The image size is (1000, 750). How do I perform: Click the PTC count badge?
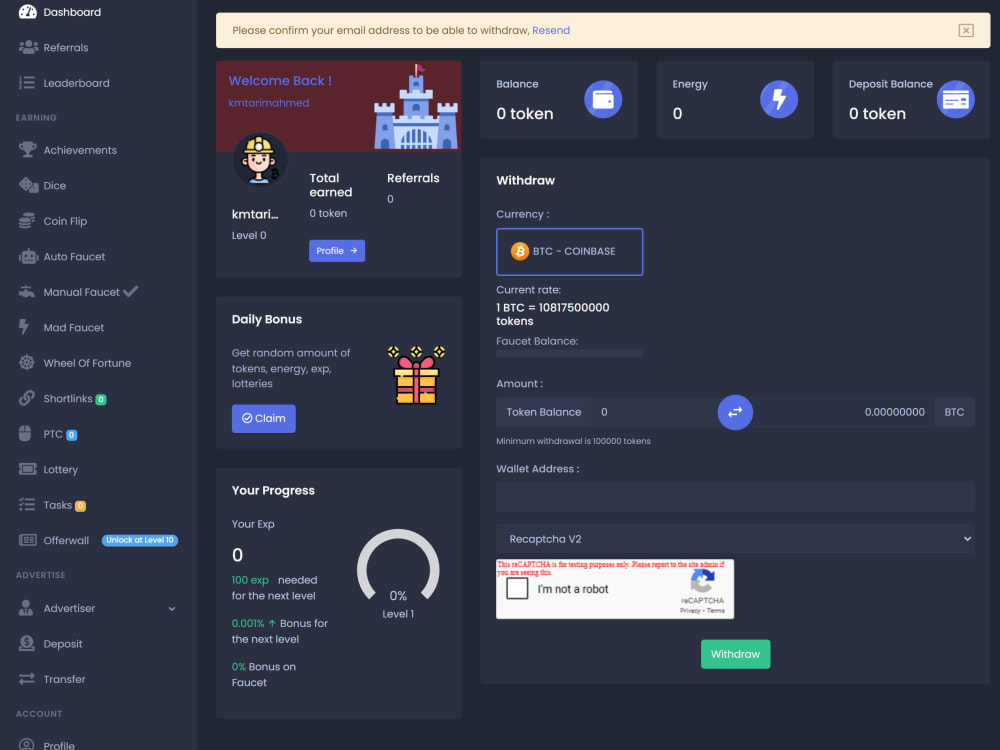pos(71,435)
